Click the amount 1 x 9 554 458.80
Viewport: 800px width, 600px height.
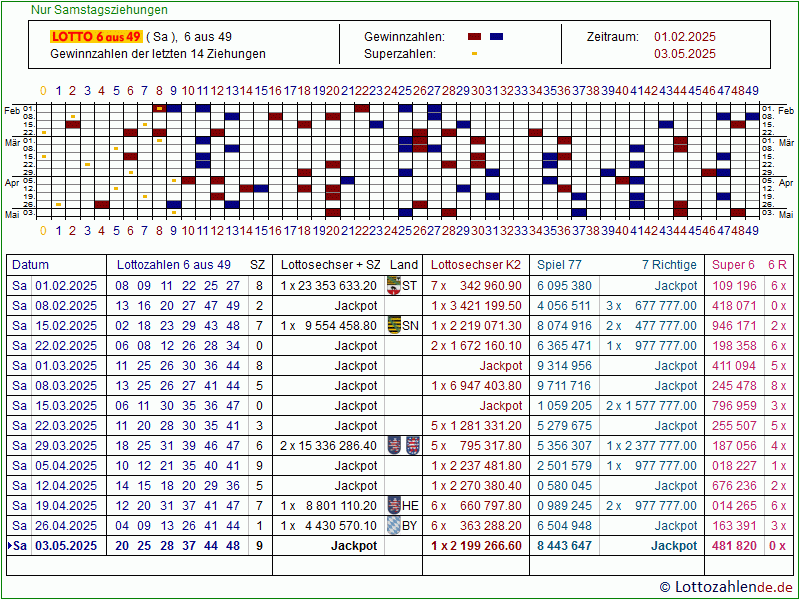click(x=329, y=326)
